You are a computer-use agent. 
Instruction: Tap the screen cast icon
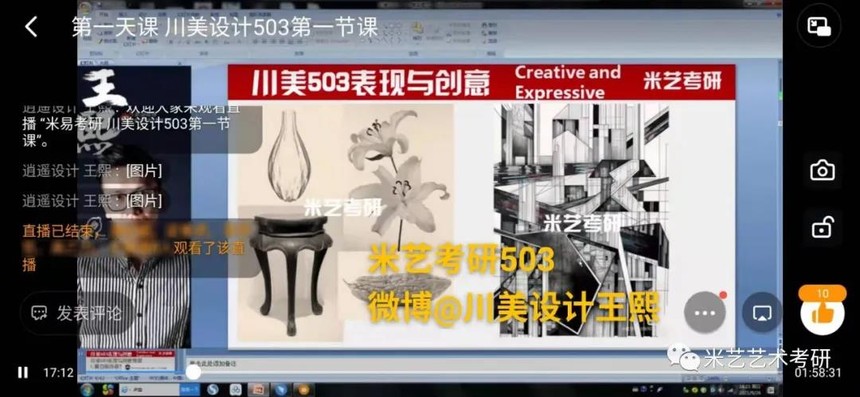point(762,313)
